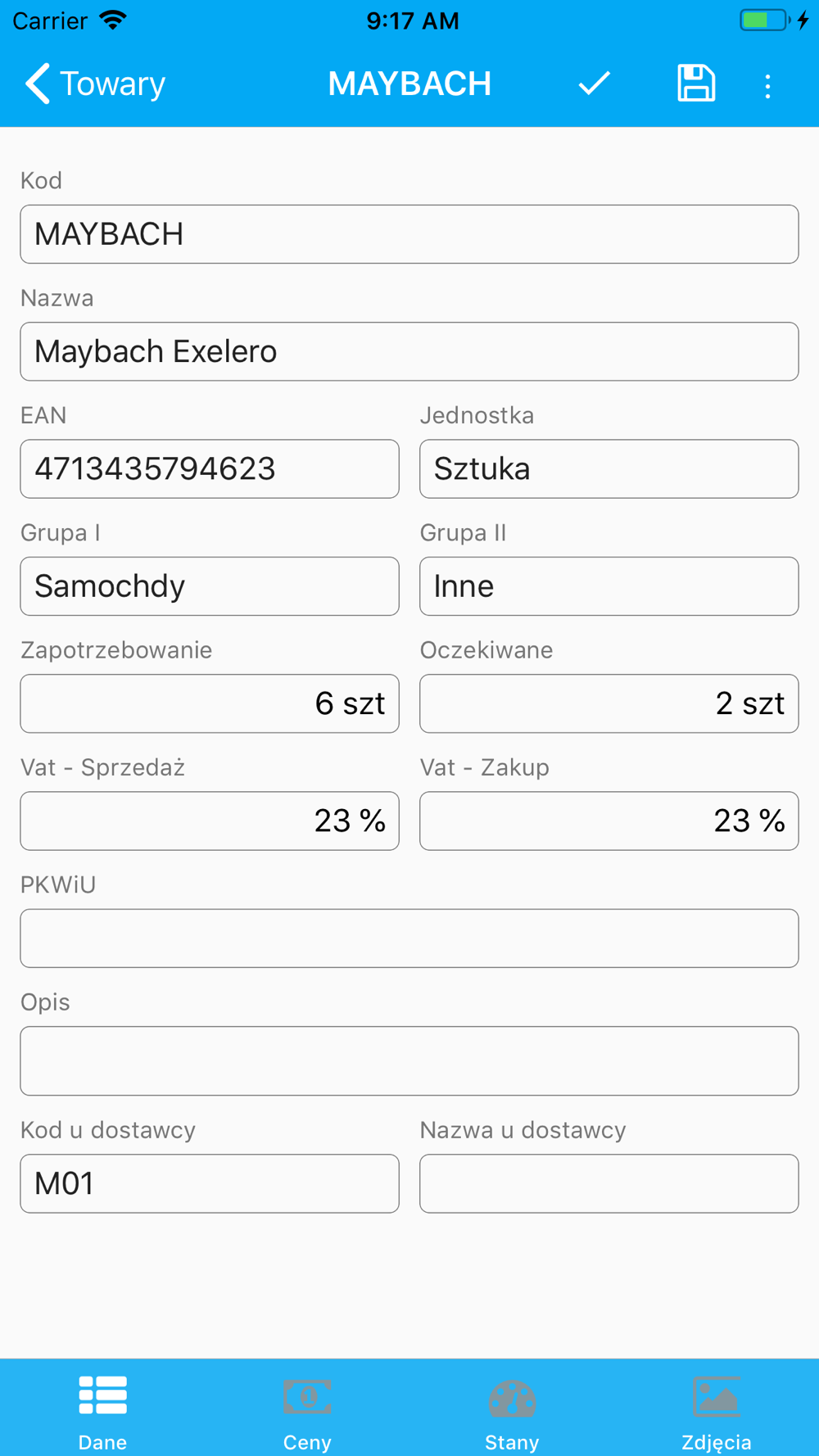Edit Zapotrzebowanie quantity field

(x=210, y=703)
